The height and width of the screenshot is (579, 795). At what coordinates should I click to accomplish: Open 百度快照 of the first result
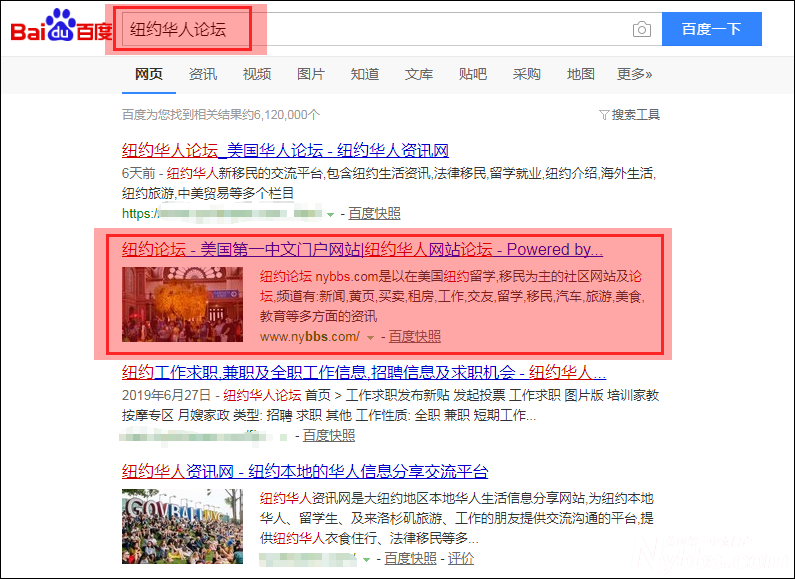[x=374, y=213]
